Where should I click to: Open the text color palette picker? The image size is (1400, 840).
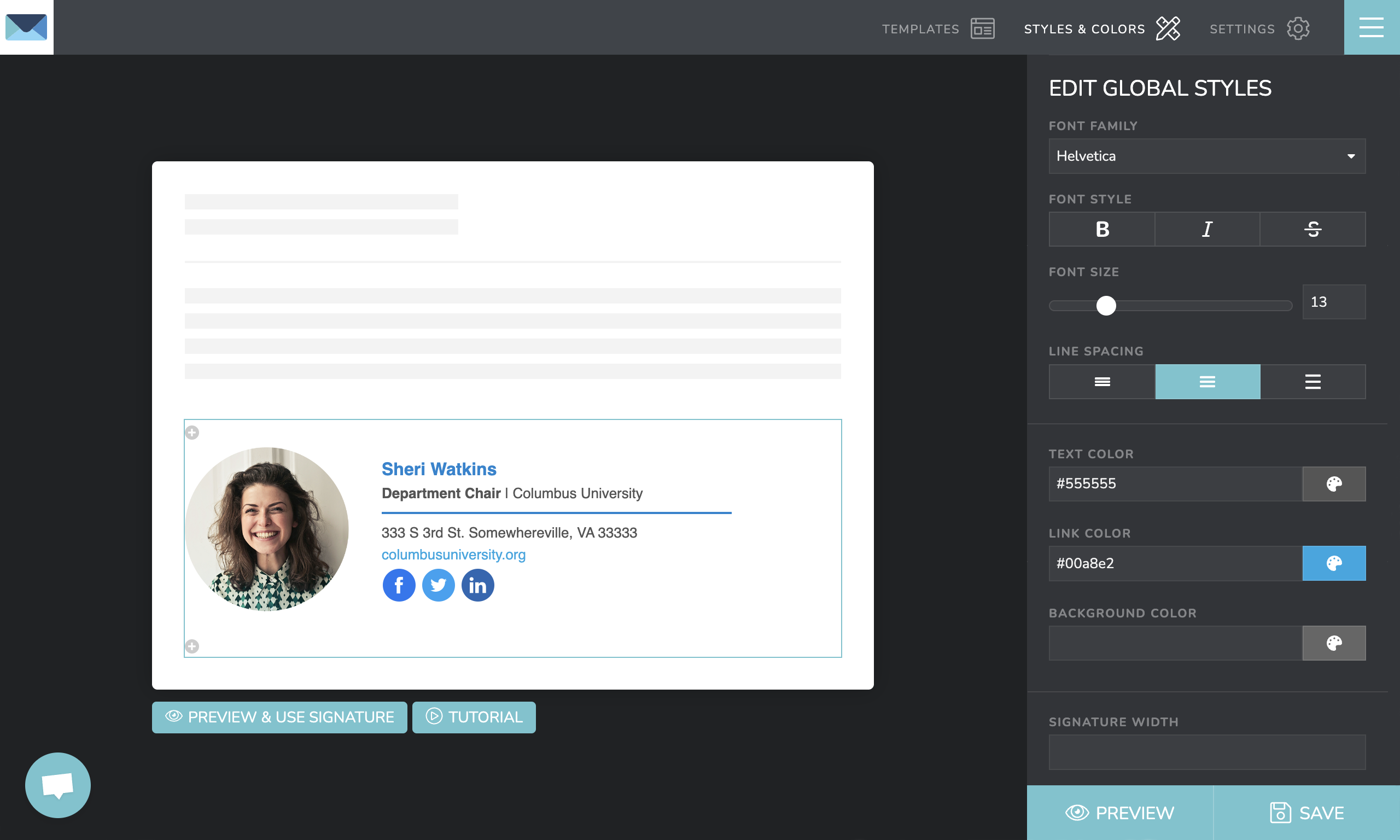1333,484
